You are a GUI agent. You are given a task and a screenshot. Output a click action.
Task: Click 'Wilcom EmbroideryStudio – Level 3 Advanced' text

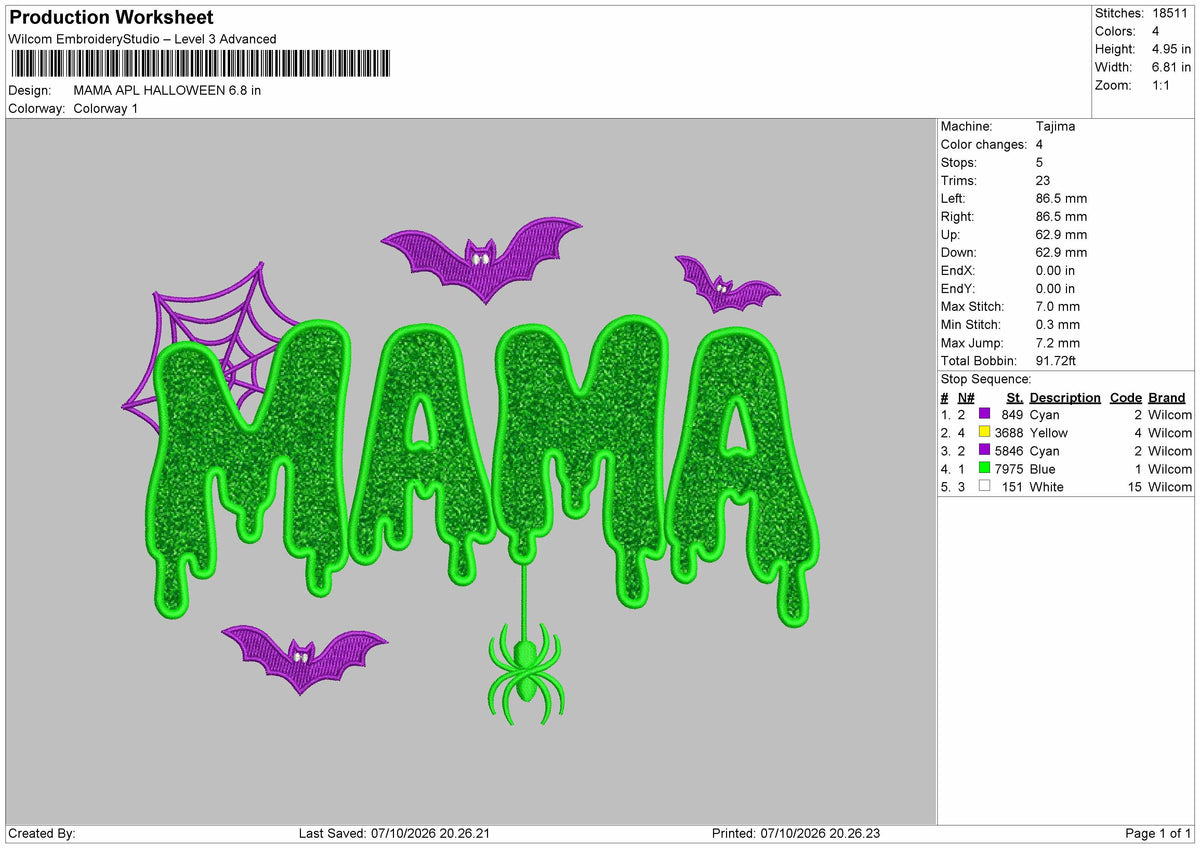point(142,39)
